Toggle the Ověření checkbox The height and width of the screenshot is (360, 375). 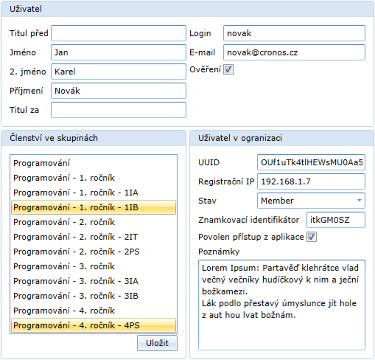pos(228,70)
